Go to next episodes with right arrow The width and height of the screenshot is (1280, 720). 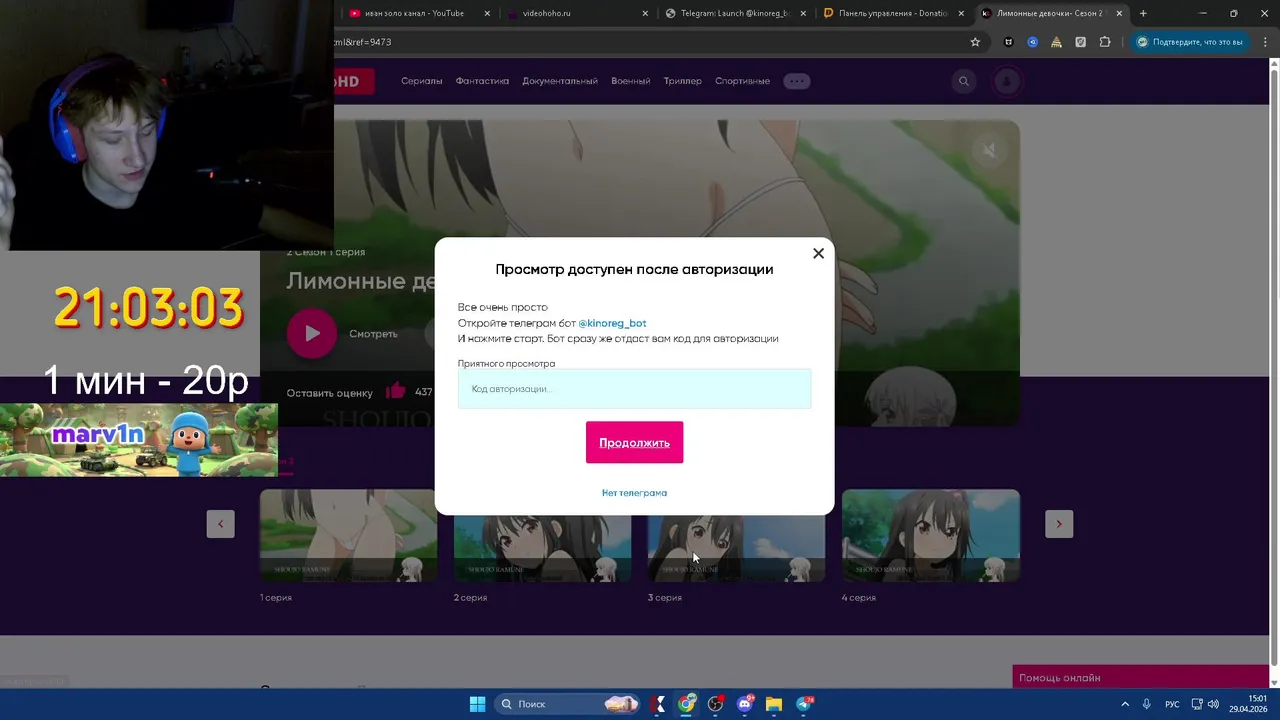pyautogui.click(x=1059, y=524)
